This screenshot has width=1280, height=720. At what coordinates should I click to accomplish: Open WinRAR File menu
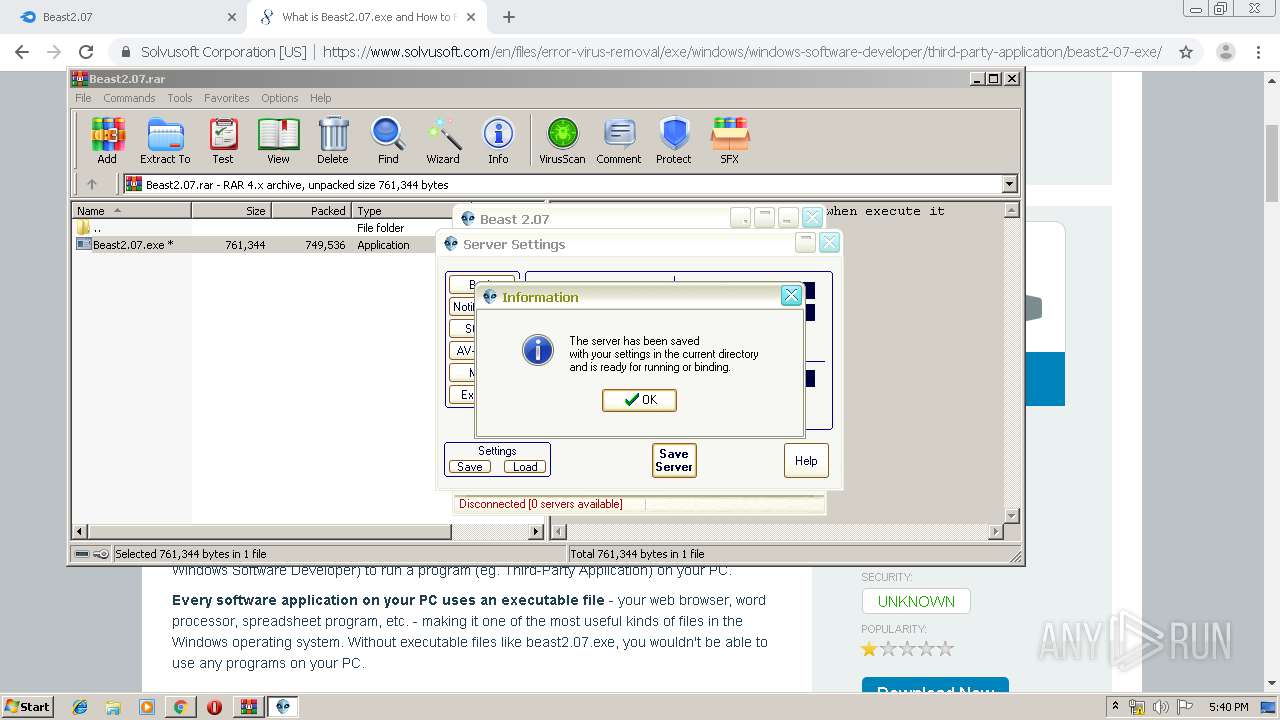83,98
